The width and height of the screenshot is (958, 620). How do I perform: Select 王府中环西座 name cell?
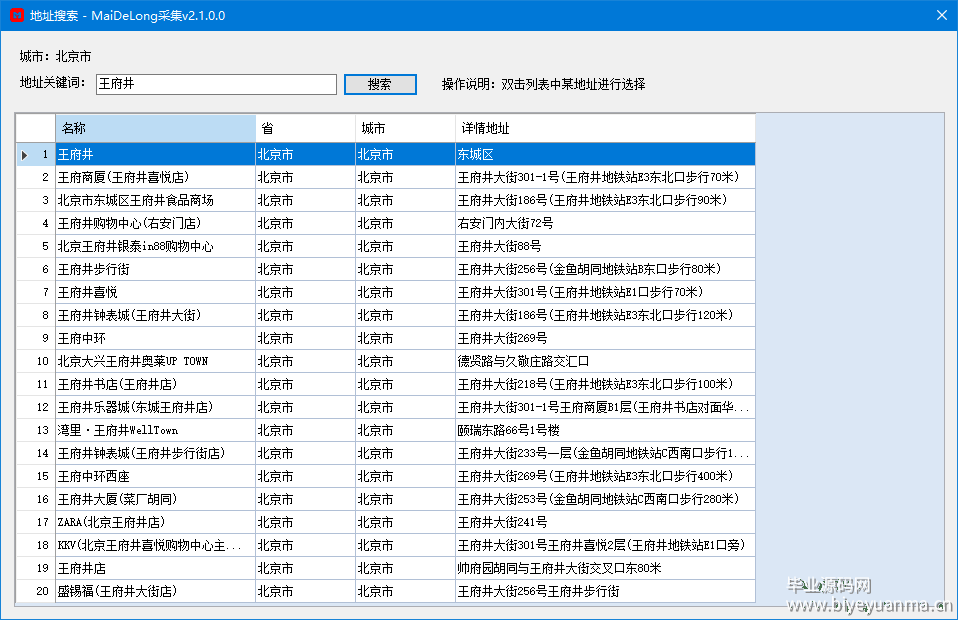coord(155,476)
